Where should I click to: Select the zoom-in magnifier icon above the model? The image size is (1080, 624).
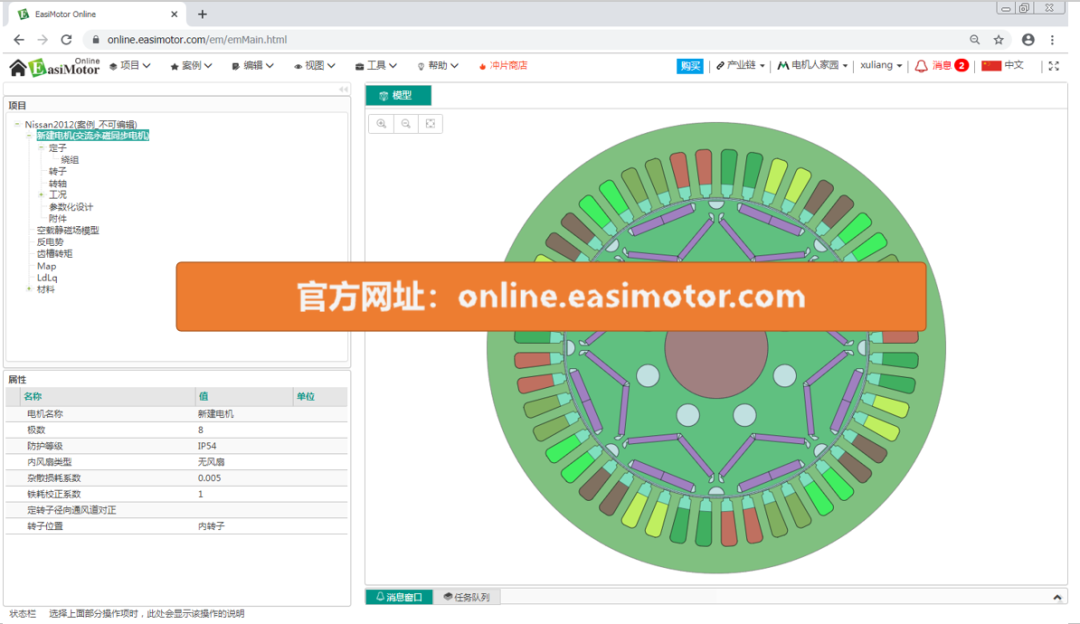click(x=381, y=123)
